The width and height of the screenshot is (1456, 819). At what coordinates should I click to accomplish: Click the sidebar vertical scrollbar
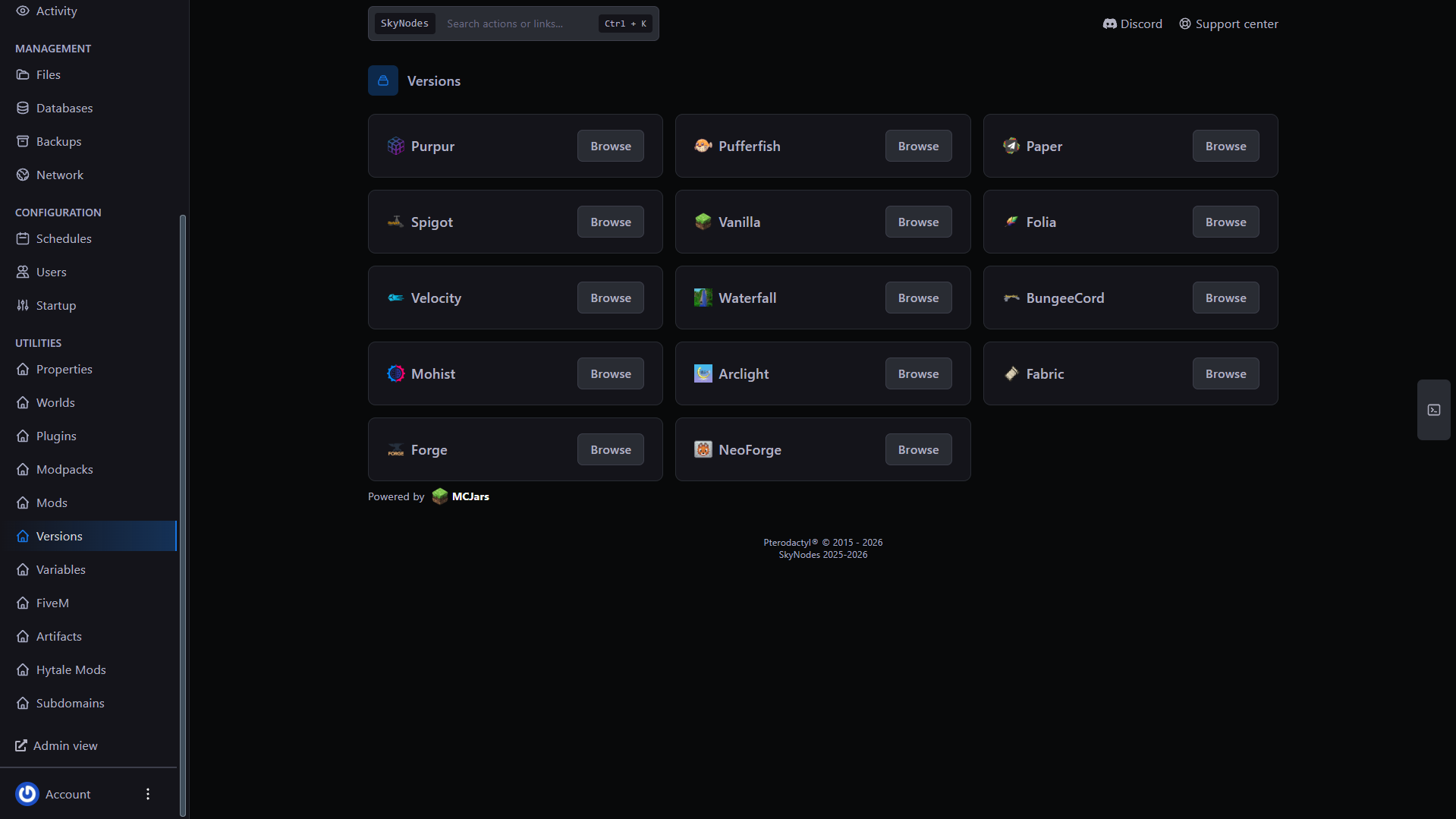tap(182, 516)
